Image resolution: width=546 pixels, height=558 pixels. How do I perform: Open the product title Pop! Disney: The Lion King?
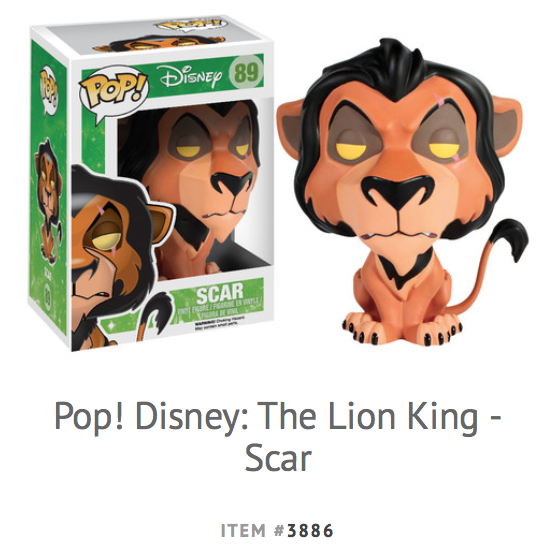277,416
